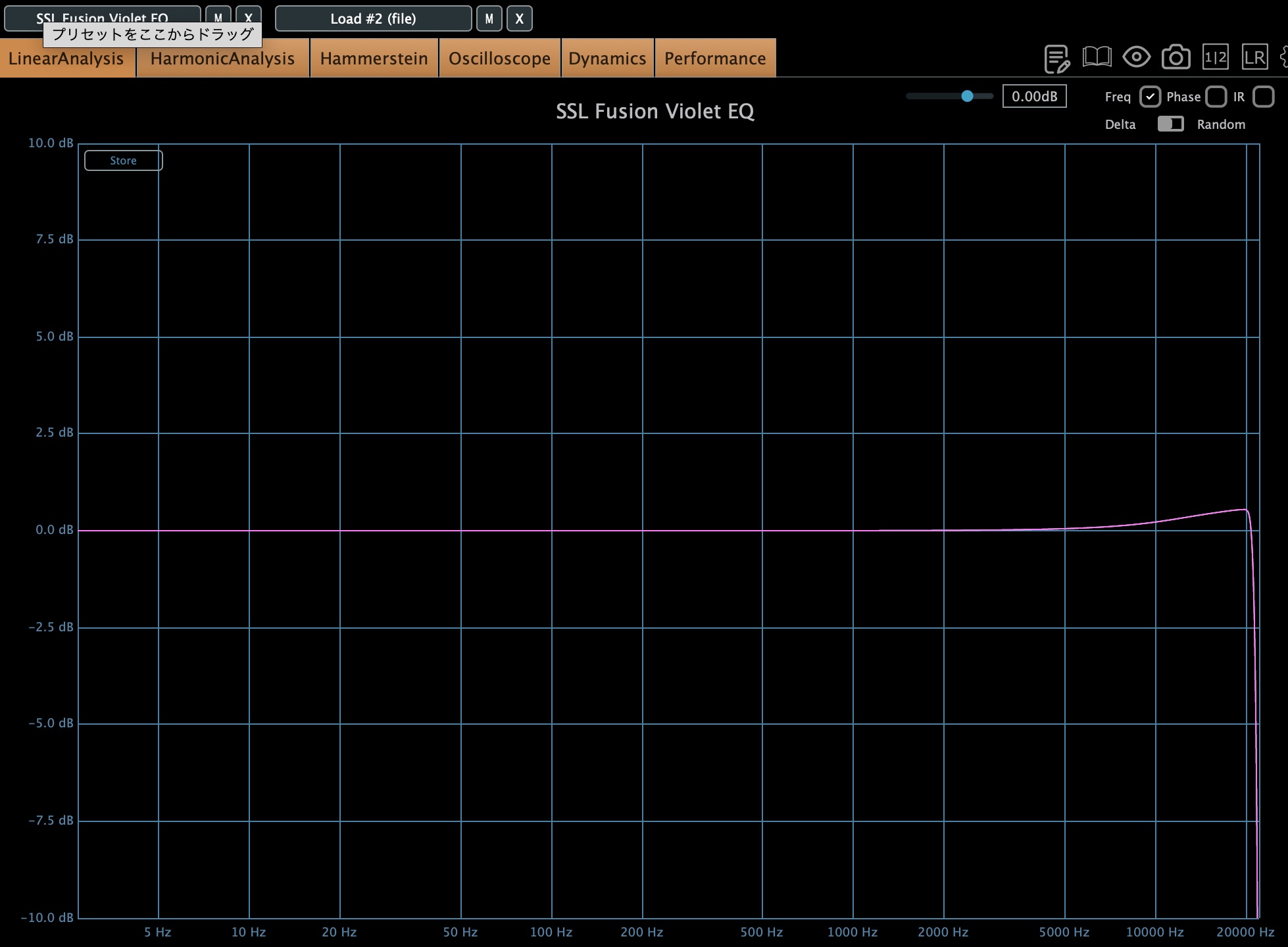Uncheck the Freq checkbox
The image size is (1288, 947).
1150,97
